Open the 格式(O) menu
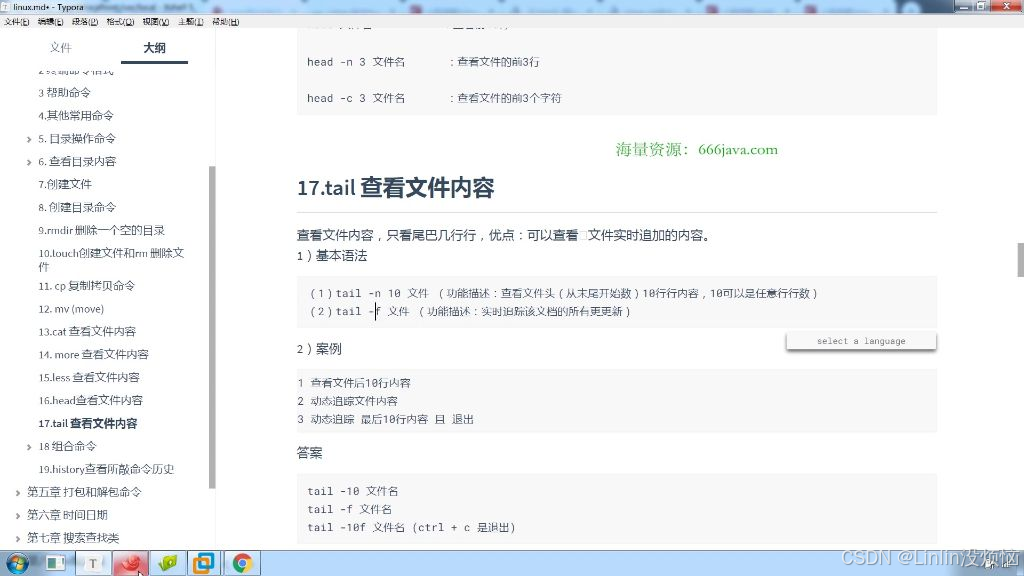Screen dimensions: 1024x576 click(x=120, y=22)
